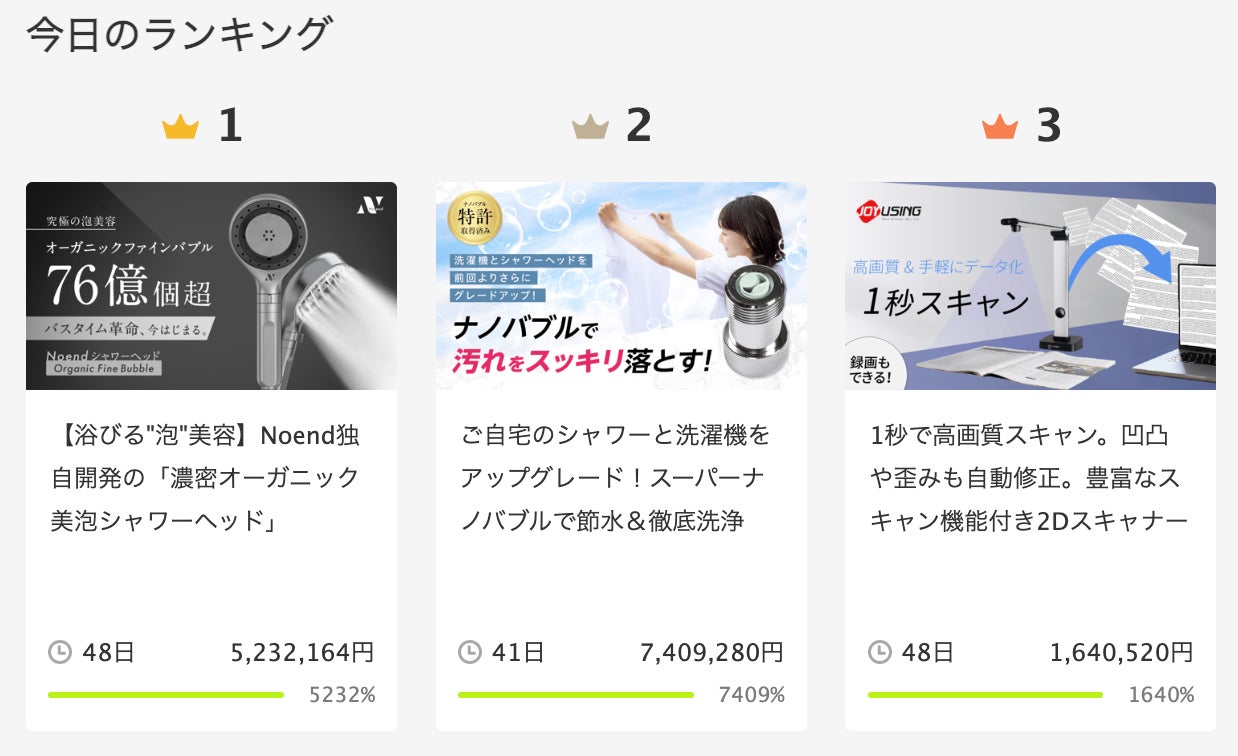Screen dimensions: 1238x756
Task: Click the clock icon beside 41日
Action: point(470,653)
